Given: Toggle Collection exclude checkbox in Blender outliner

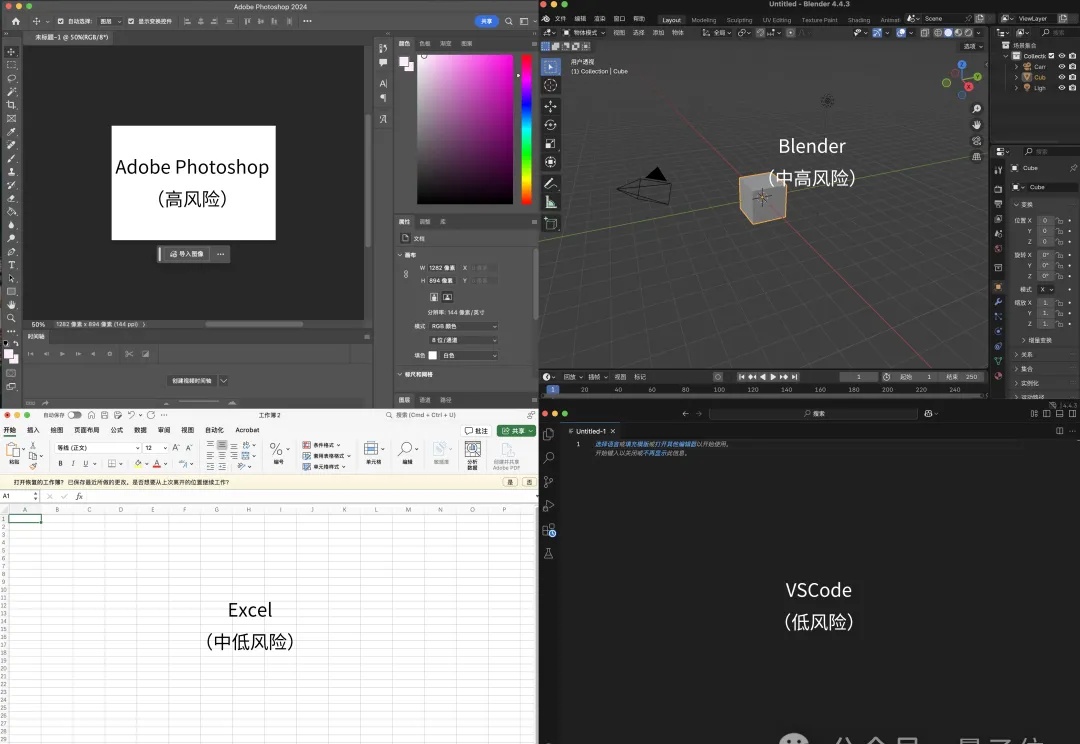Looking at the screenshot, I should (1051, 56).
